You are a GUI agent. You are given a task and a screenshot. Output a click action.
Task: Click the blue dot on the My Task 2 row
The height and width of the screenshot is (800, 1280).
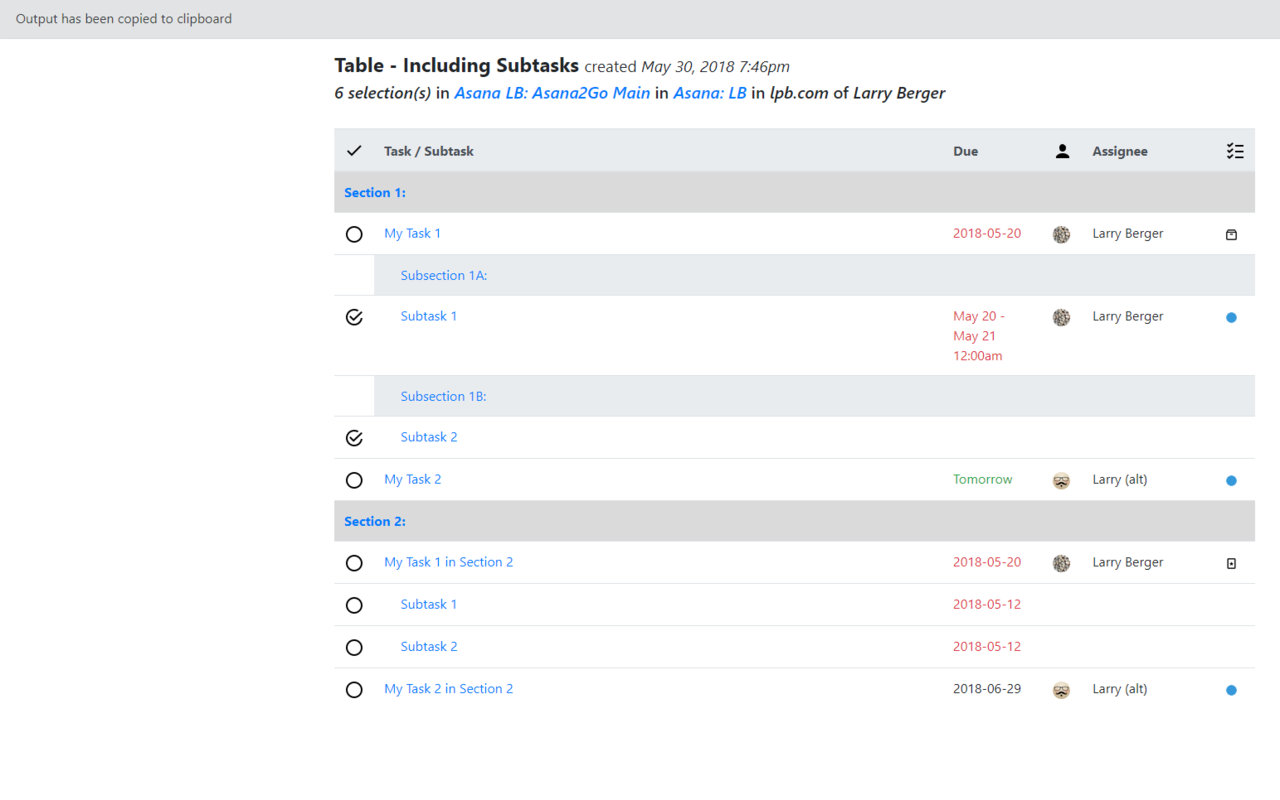click(1231, 480)
